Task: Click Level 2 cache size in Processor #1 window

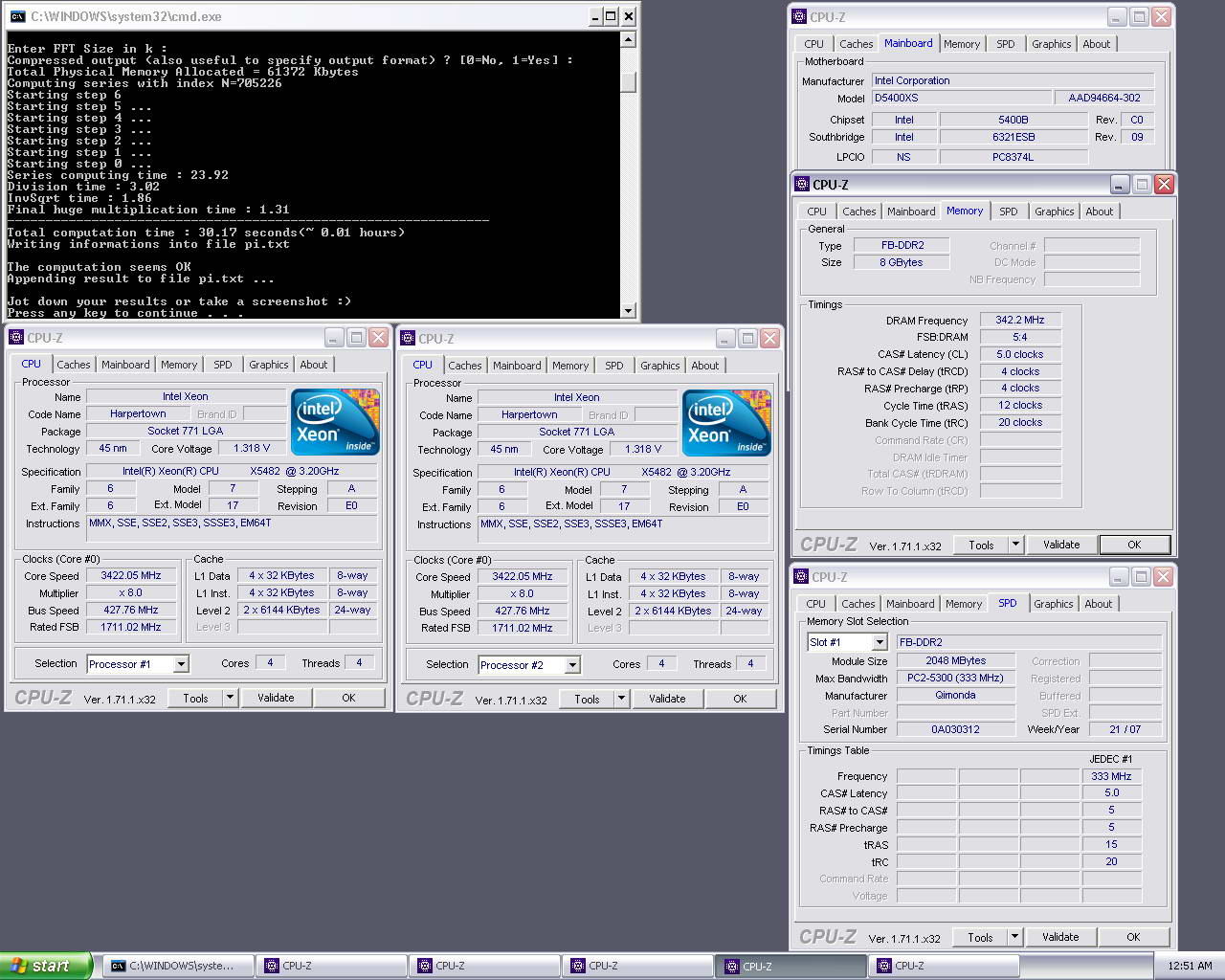Action: [x=281, y=610]
